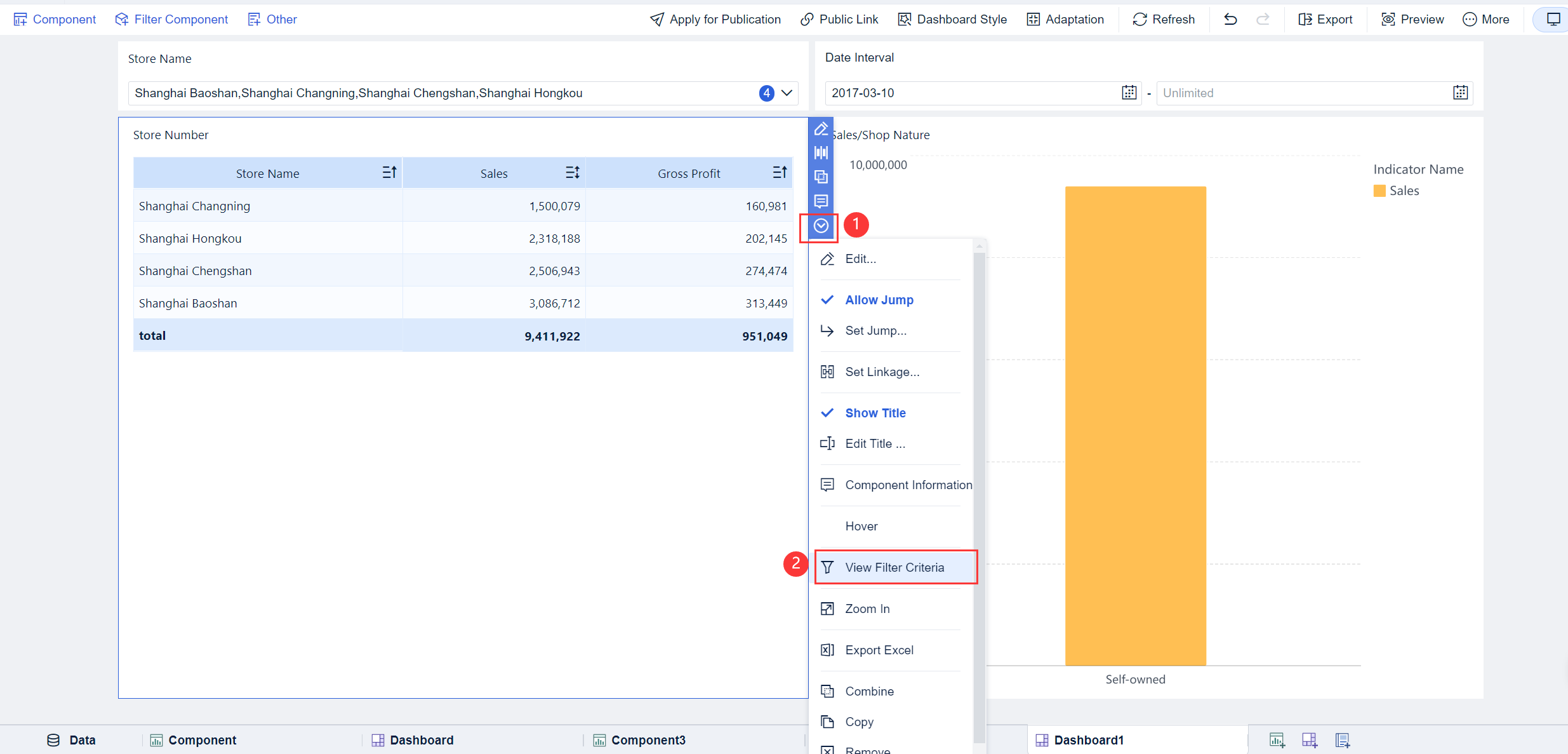The width and height of the screenshot is (1568, 754).
Task: Open the component comment icon
Action: click(821, 201)
